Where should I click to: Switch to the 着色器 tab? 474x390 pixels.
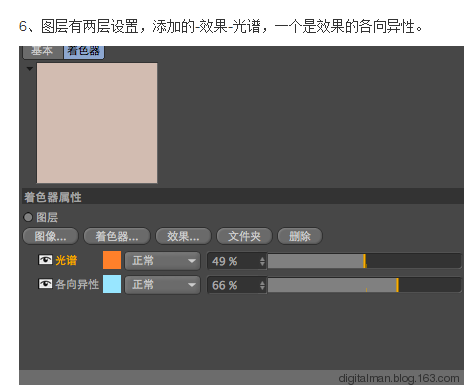(84, 52)
